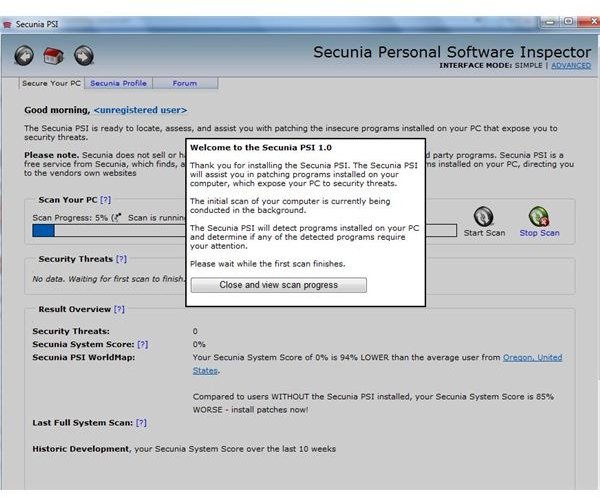This screenshot has height=497, width=600.
Task: Open help [?] next to Secunia System Score
Action: [143, 344]
